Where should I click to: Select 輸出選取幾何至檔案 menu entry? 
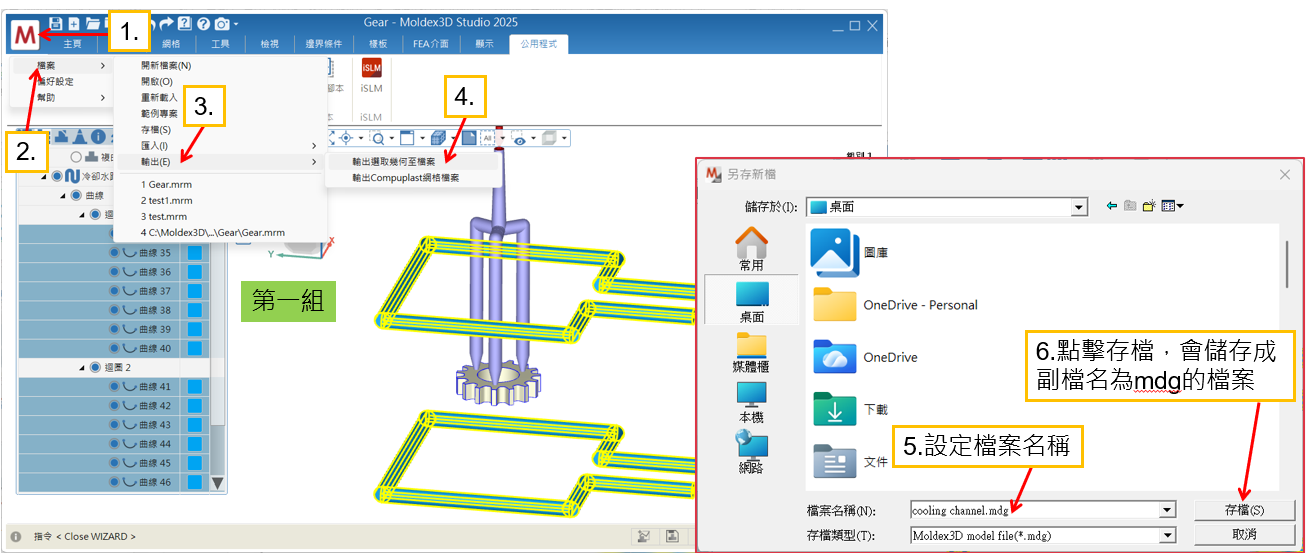pos(393,160)
